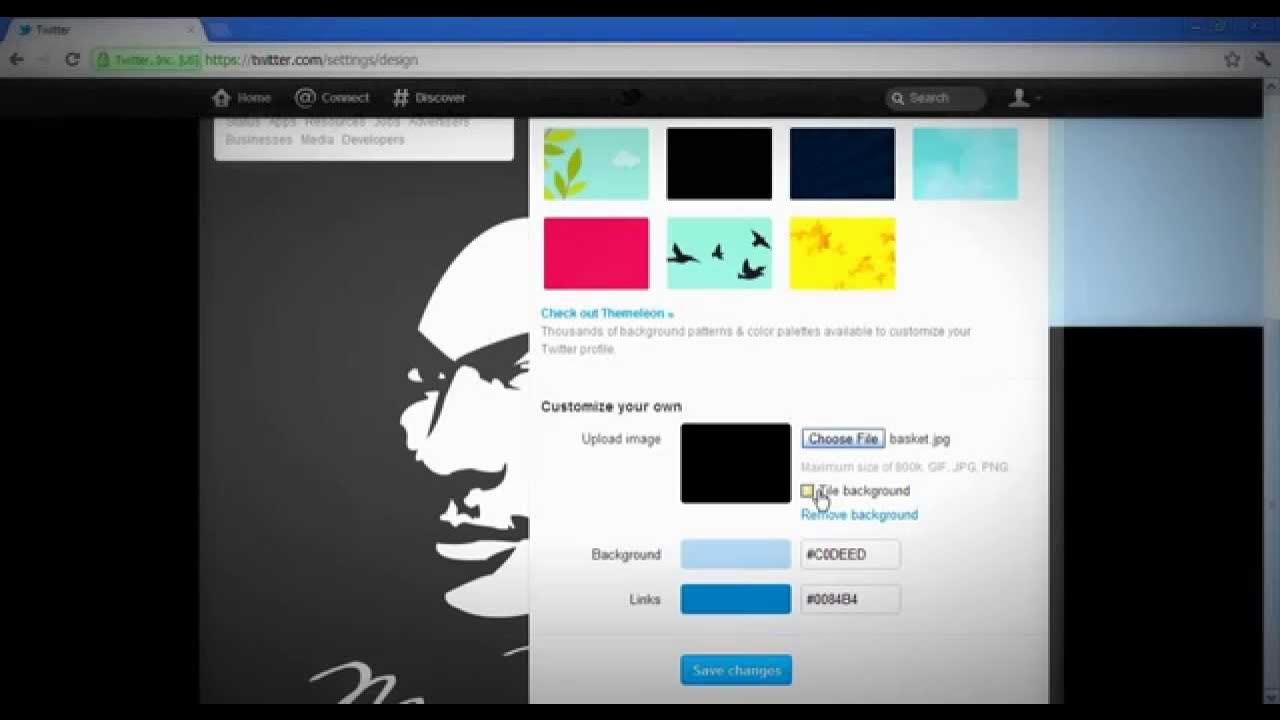
Task: Click the #0084B4 links hex field
Action: click(850, 599)
